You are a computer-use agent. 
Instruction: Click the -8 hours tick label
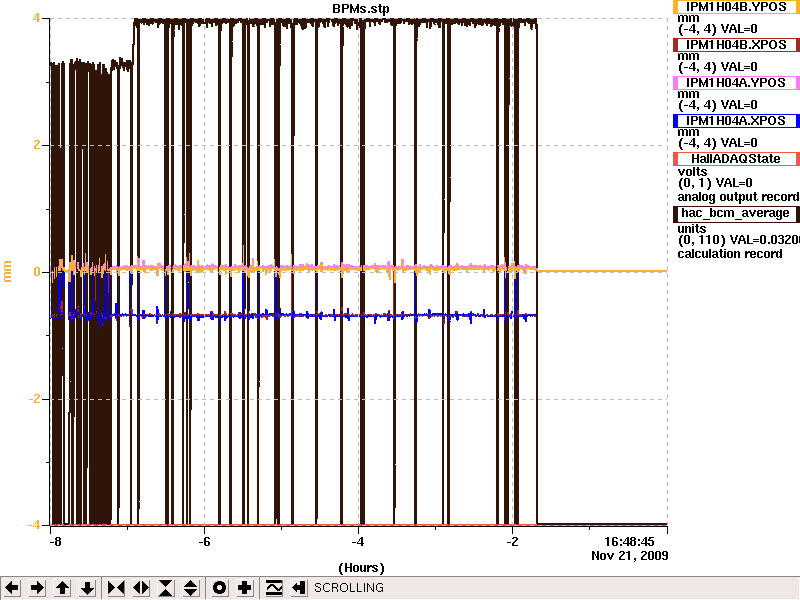55,542
